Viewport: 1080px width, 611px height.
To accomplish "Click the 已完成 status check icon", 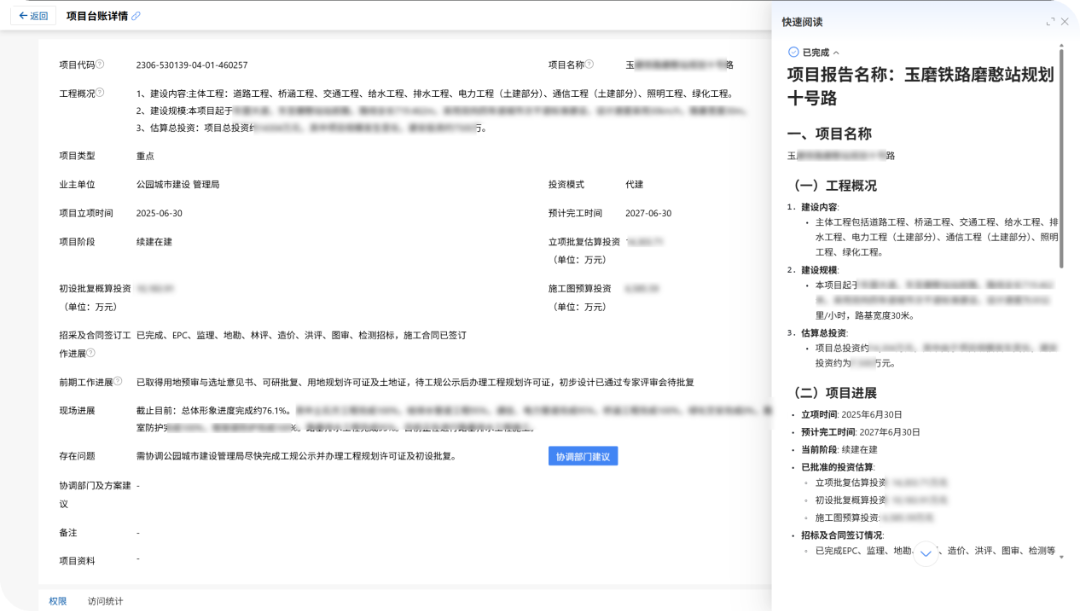I will (793, 52).
